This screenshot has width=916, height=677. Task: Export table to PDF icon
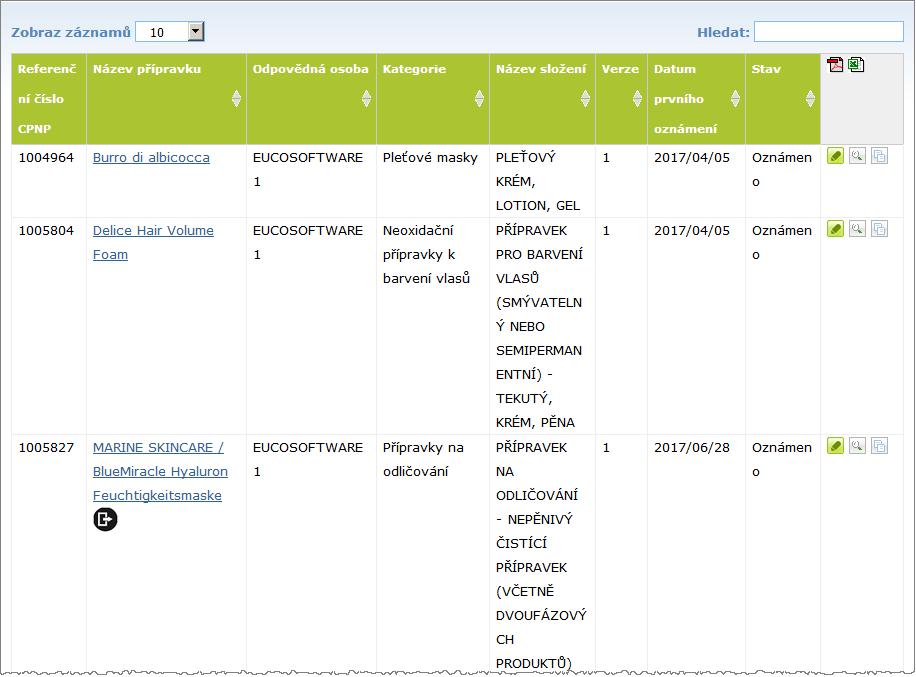pos(835,64)
